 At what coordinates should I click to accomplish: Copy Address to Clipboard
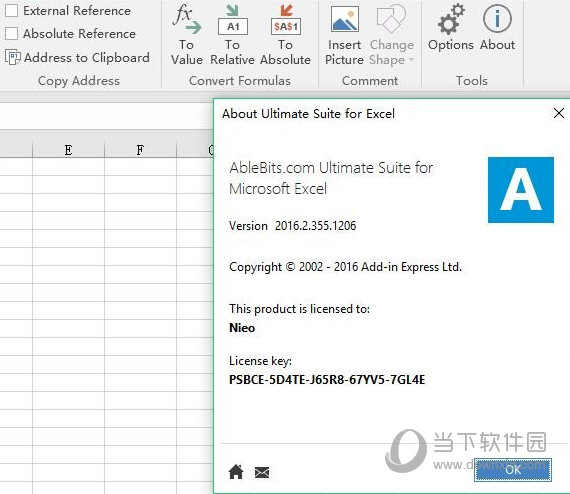pos(77,57)
